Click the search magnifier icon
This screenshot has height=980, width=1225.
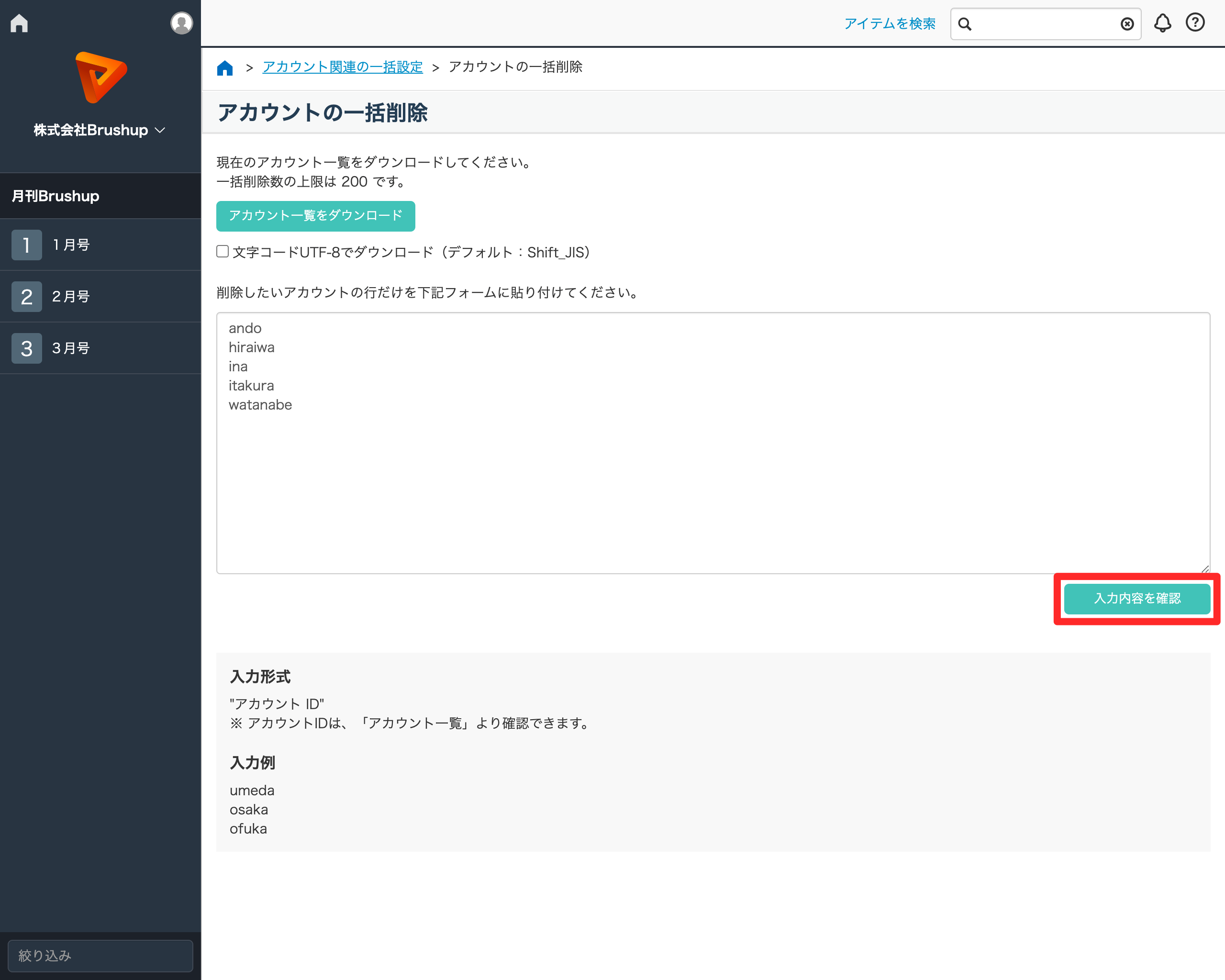point(965,24)
